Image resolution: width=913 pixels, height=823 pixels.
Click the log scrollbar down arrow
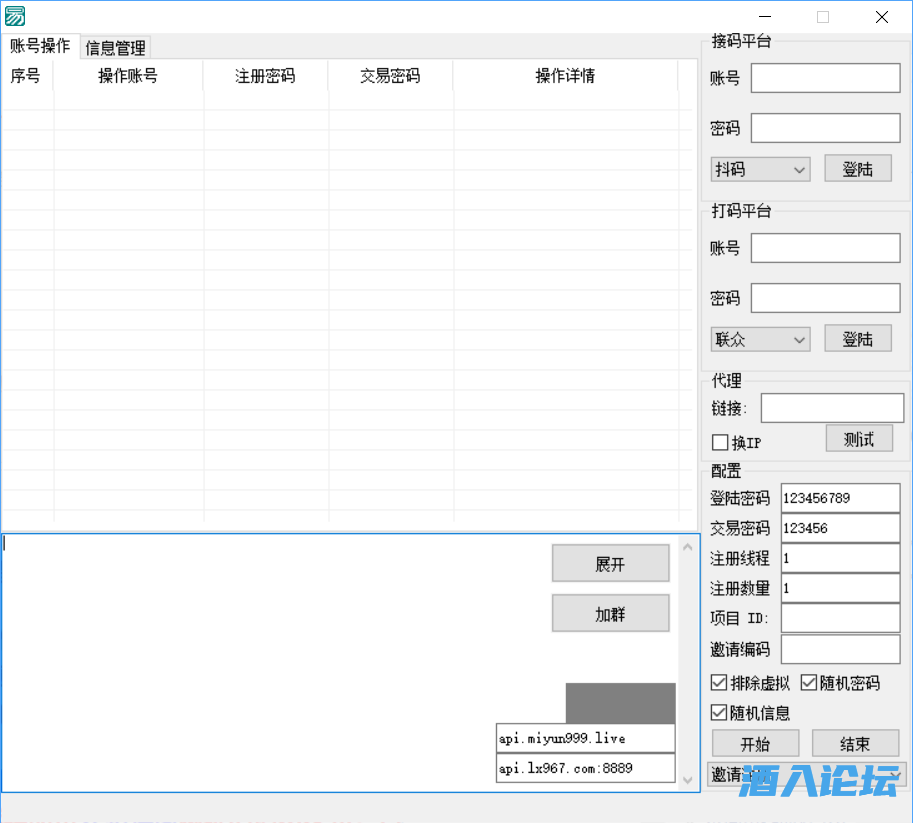point(687,780)
